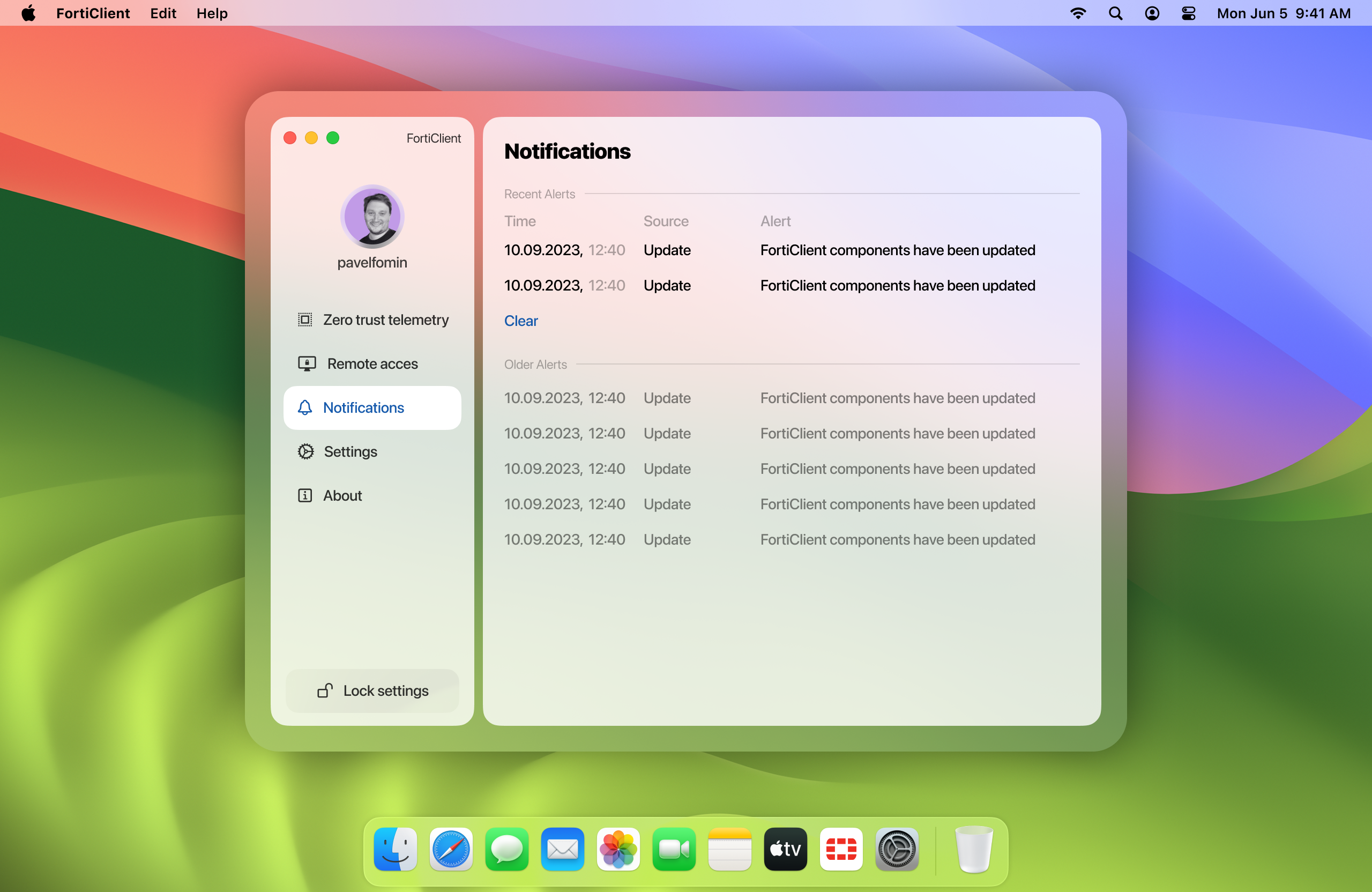Open Control Center in menu bar
The width and height of the screenshot is (1372, 892).
1188,13
